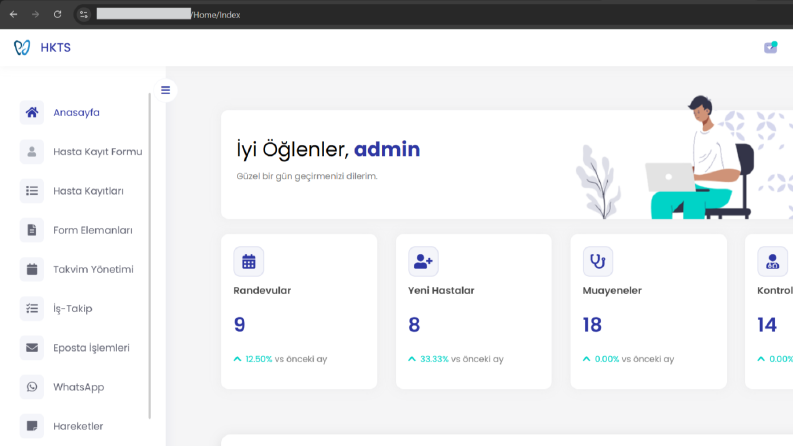Open notifications icon at top right
793x446 pixels.
[x=770, y=48]
